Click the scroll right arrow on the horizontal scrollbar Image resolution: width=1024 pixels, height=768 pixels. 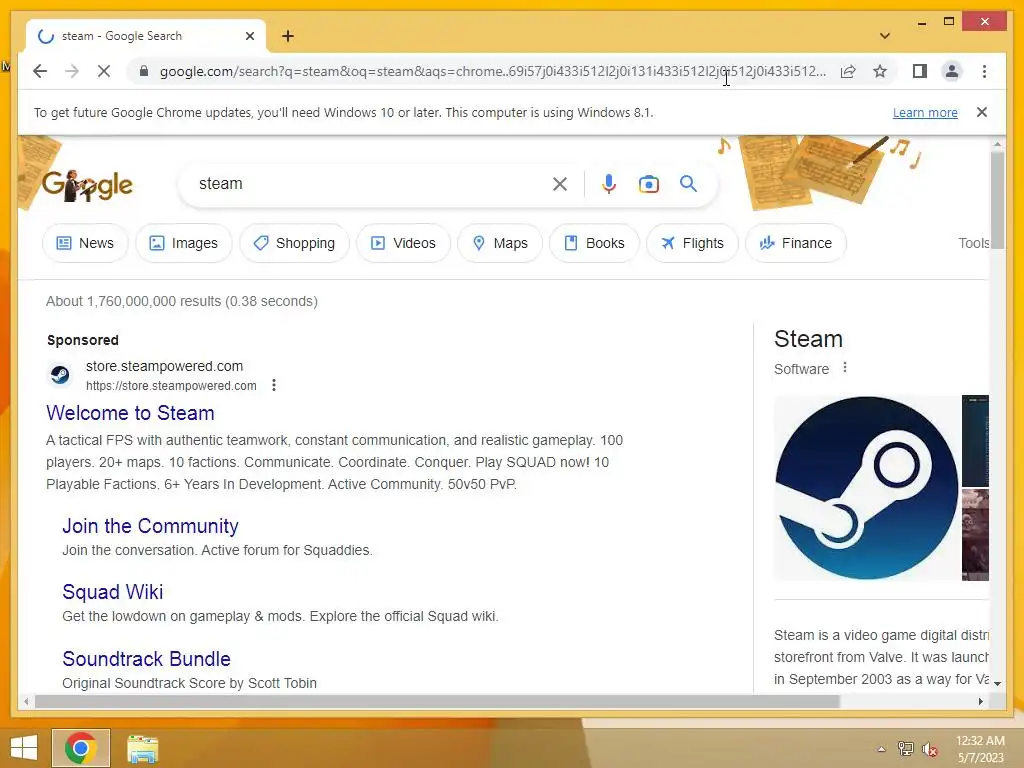point(980,701)
